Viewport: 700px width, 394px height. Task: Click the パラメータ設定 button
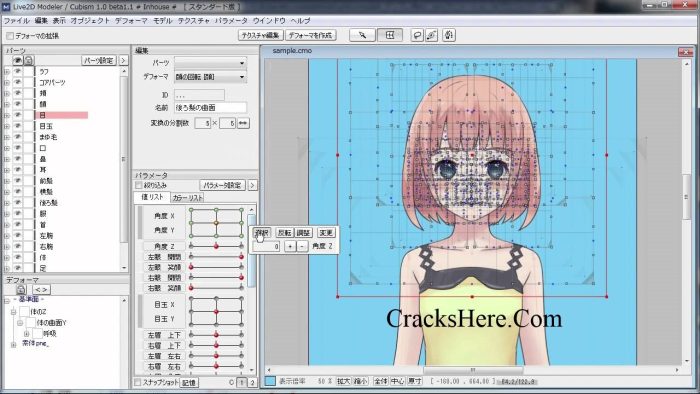tap(222, 185)
